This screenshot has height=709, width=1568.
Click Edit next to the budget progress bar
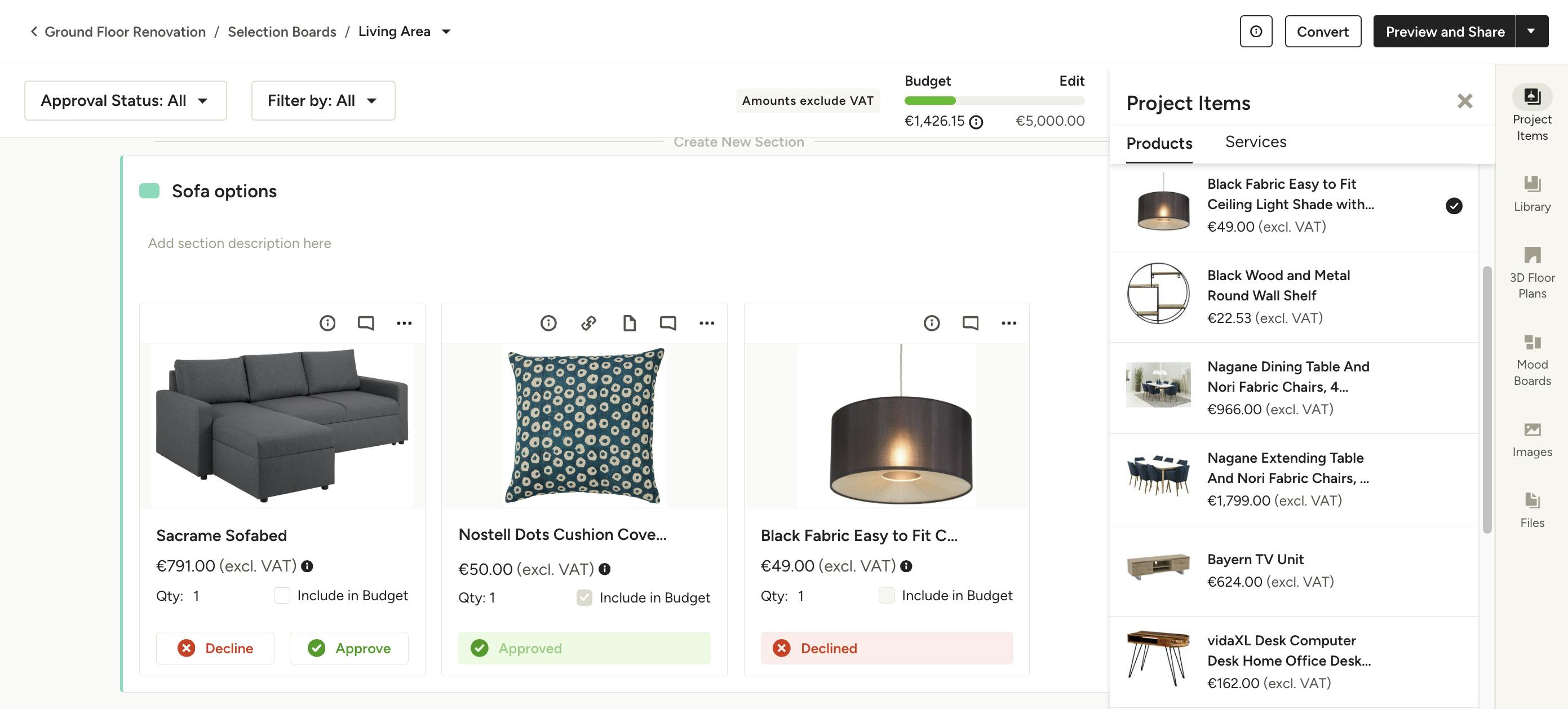pos(1071,81)
